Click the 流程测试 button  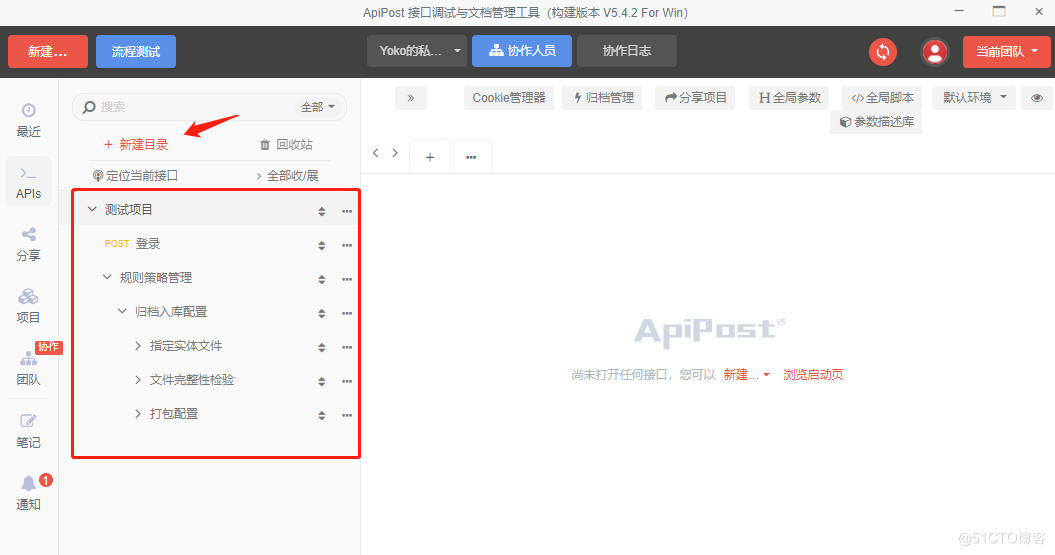136,51
